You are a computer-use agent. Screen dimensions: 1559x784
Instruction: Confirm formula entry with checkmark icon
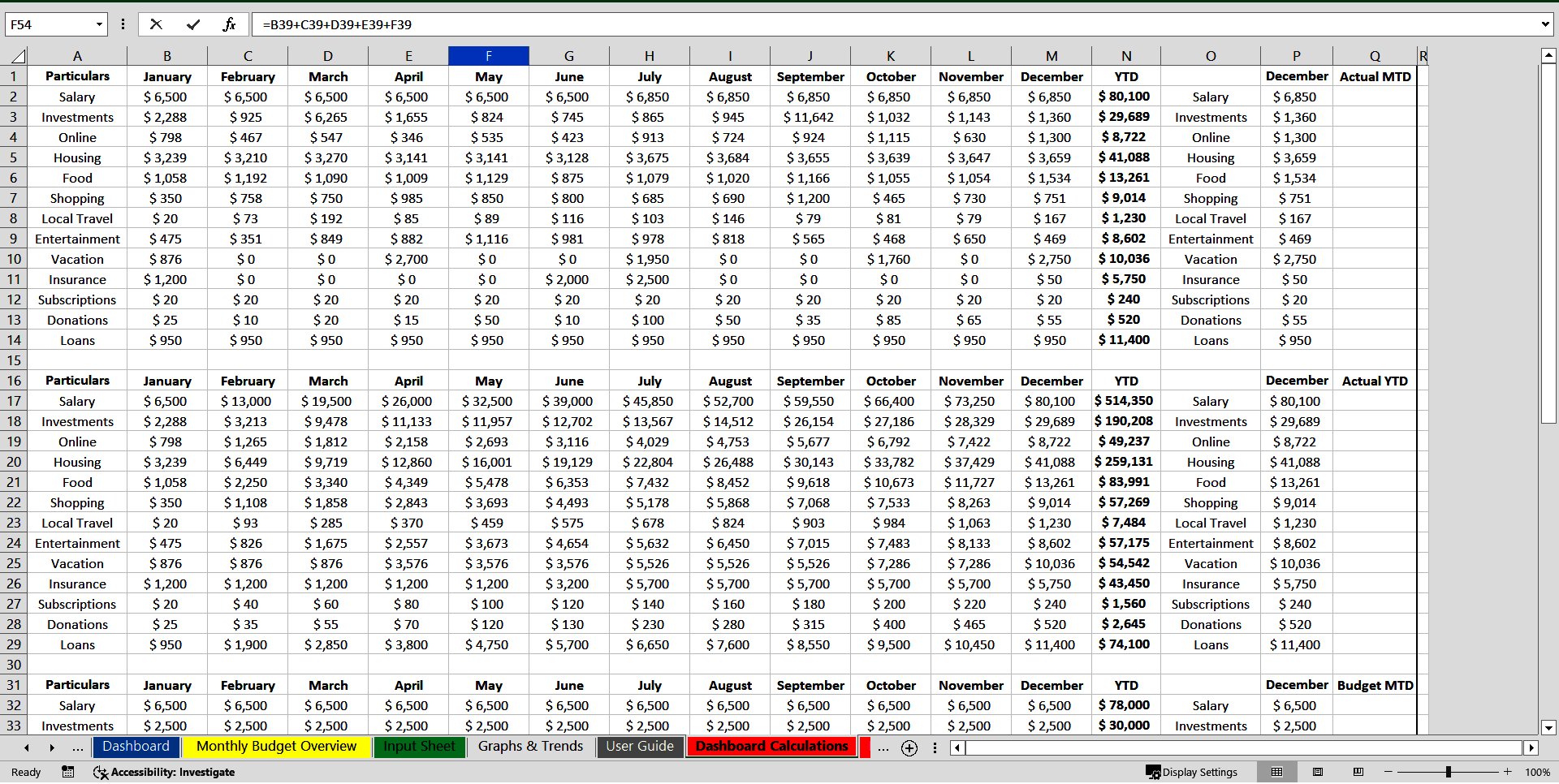193,24
